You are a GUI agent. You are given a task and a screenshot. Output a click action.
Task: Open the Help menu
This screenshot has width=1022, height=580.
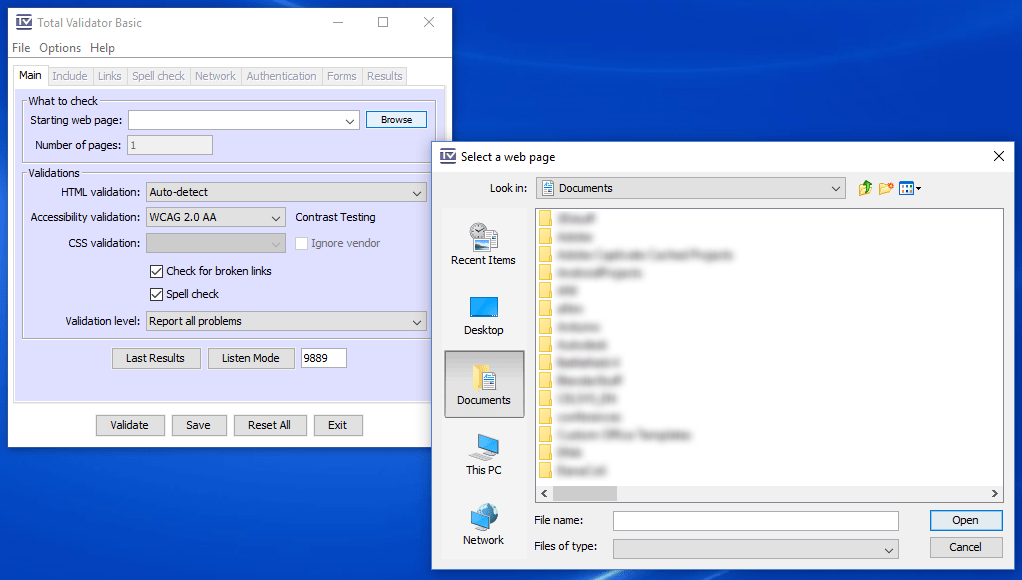click(102, 48)
